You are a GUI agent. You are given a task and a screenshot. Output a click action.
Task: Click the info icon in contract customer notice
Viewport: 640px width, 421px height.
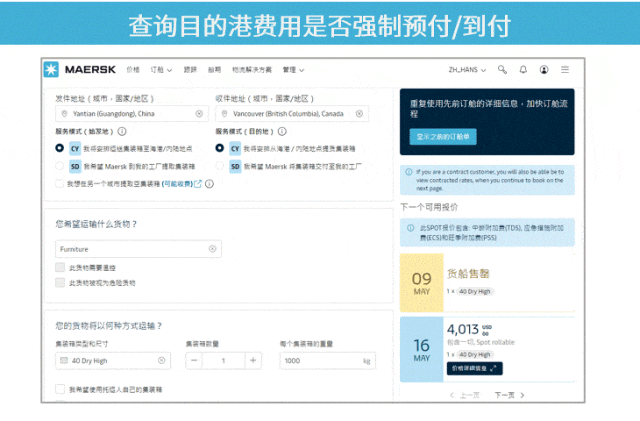pyautogui.click(x=409, y=172)
